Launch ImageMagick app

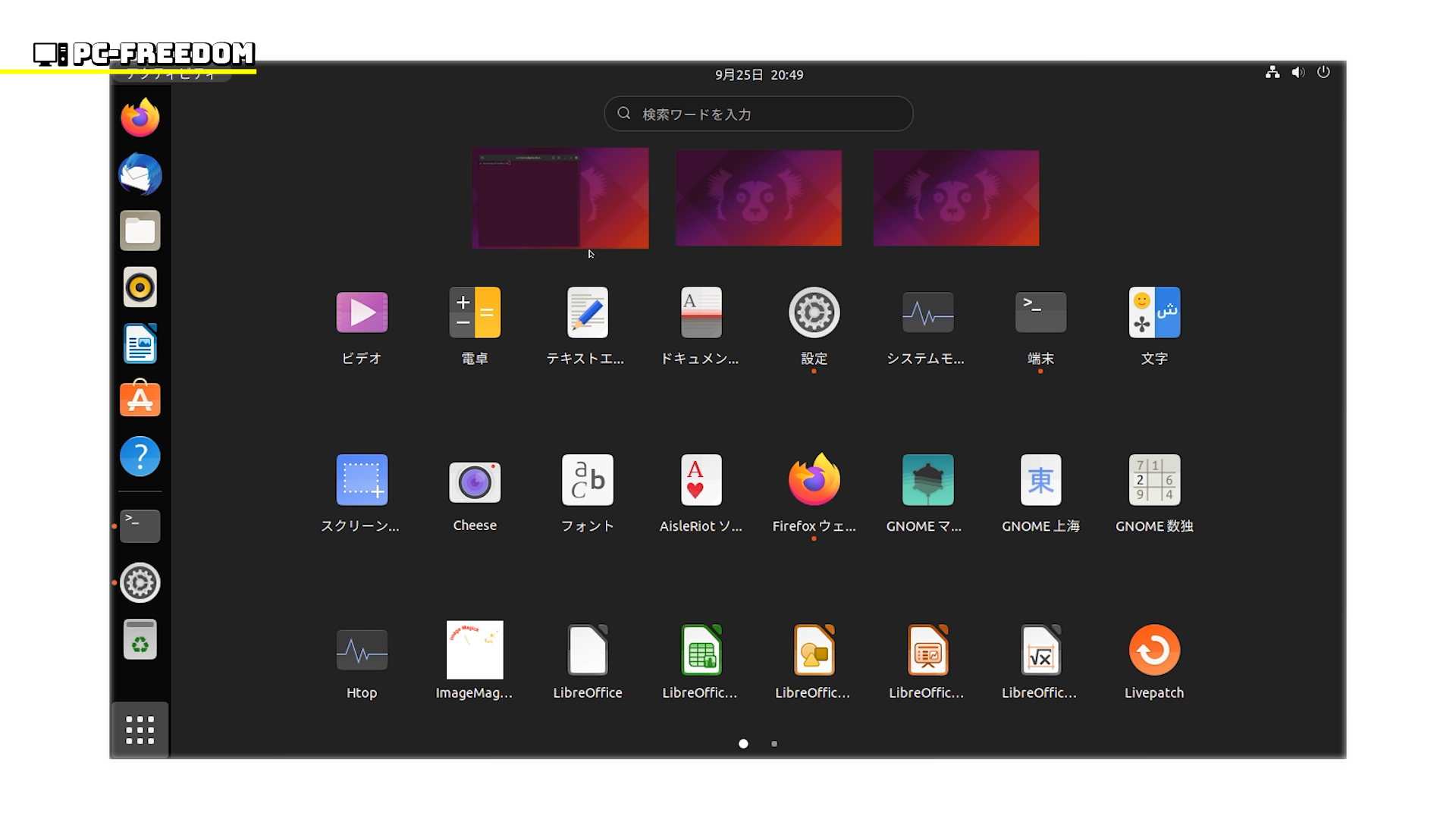475,651
